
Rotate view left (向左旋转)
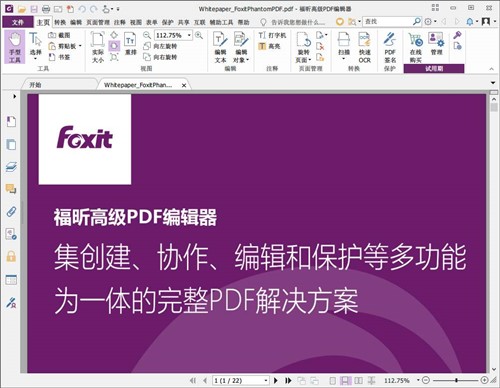click(x=160, y=46)
